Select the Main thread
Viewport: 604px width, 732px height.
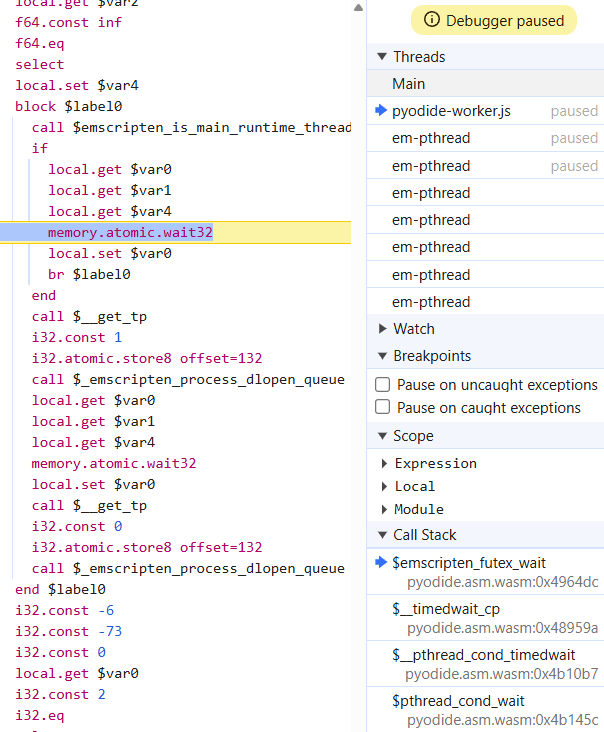408,84
